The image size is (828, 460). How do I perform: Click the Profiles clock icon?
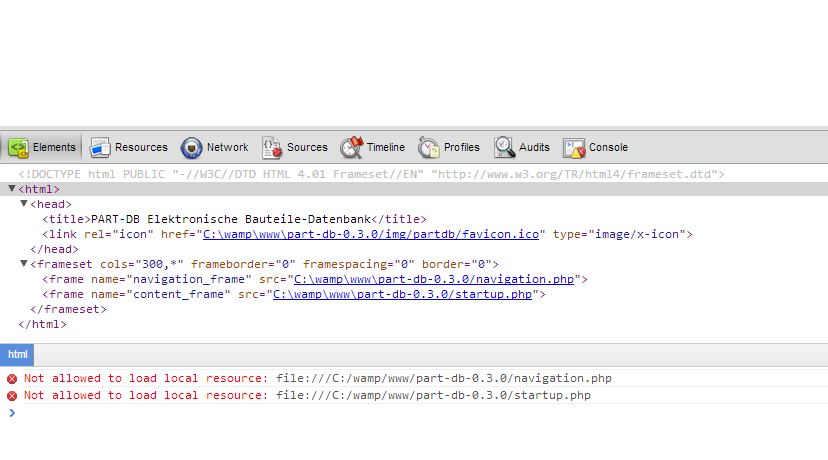tap(428, 147)
